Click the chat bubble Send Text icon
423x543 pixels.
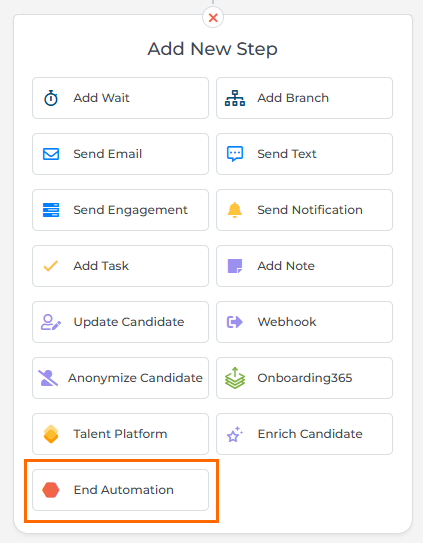point(235,154)
